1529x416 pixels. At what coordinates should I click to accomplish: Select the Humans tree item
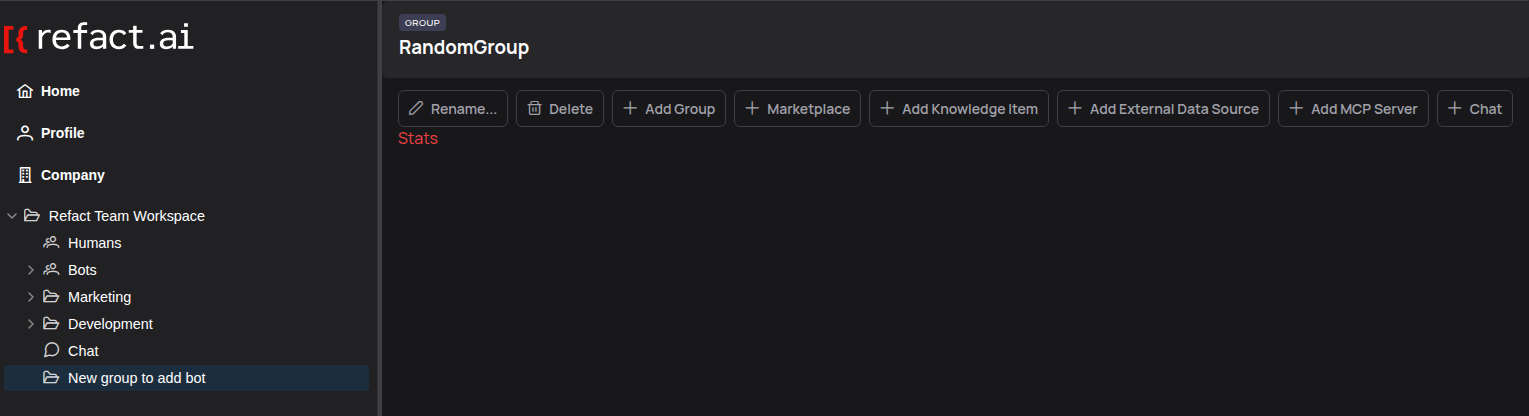tap(95, 243)
